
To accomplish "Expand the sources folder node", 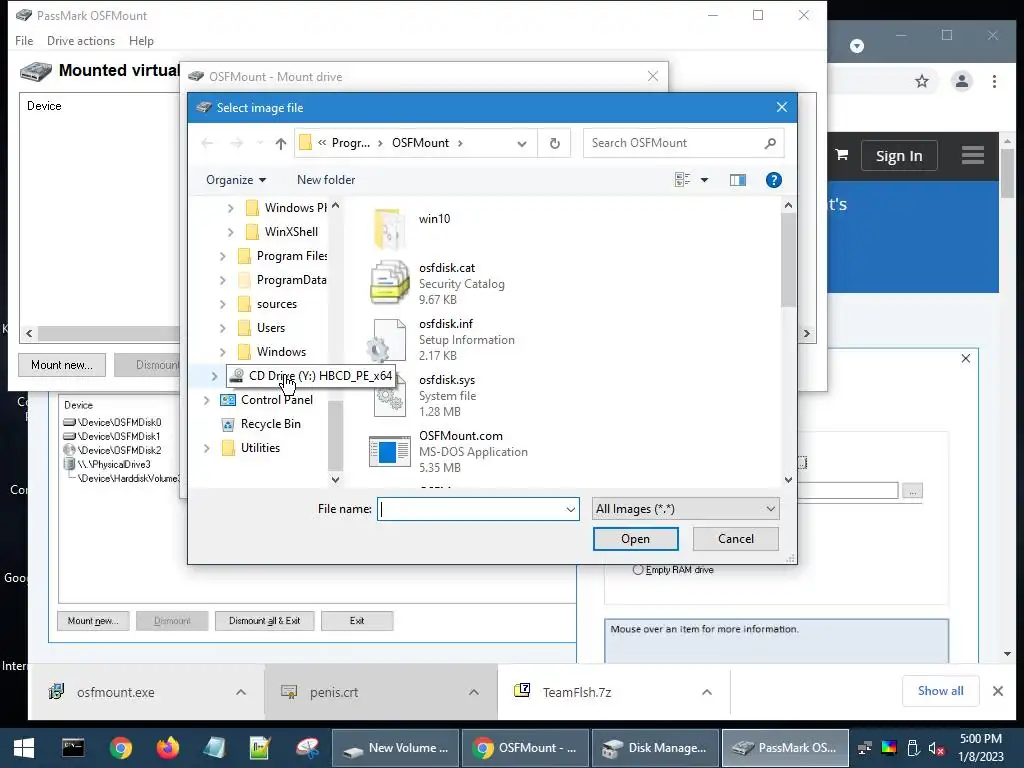I will click(223, 304).
